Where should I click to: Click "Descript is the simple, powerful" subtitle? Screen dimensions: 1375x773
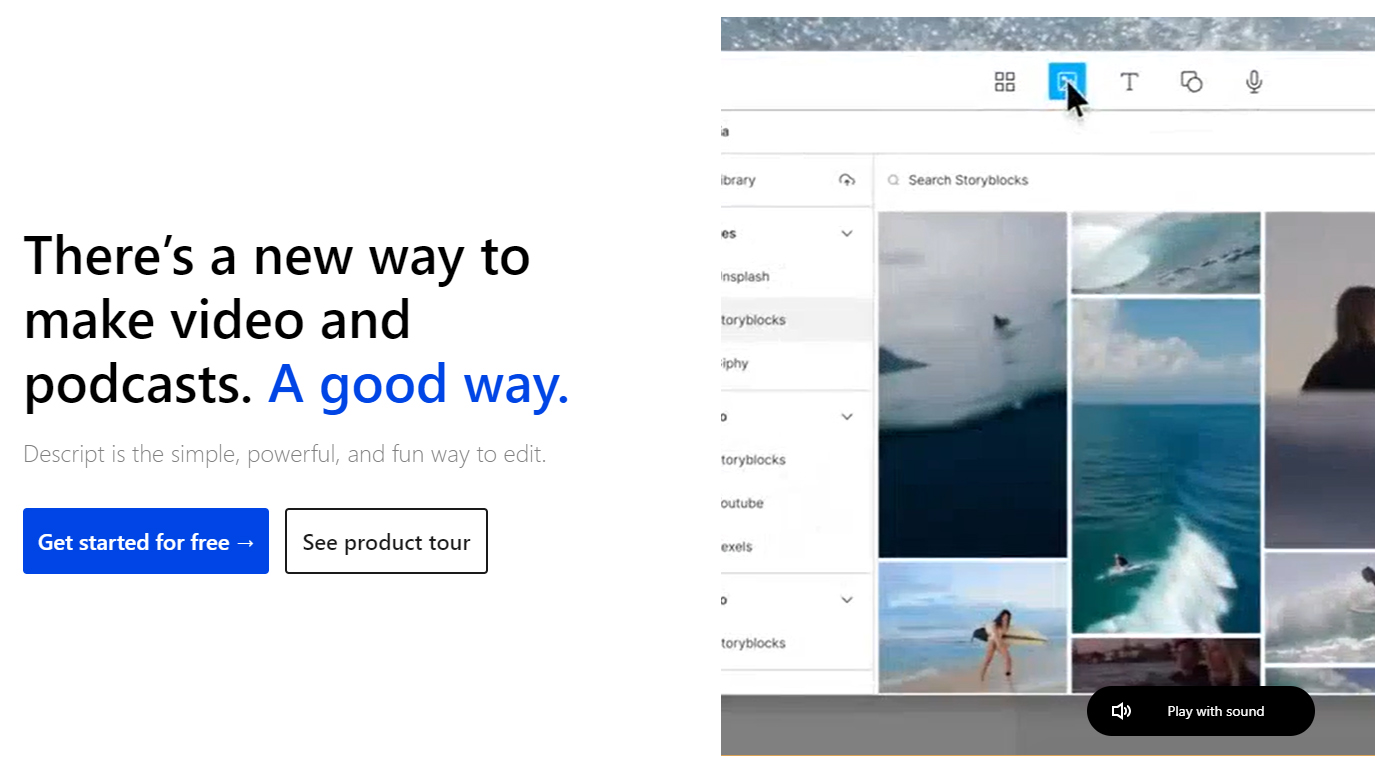point(284,454)
